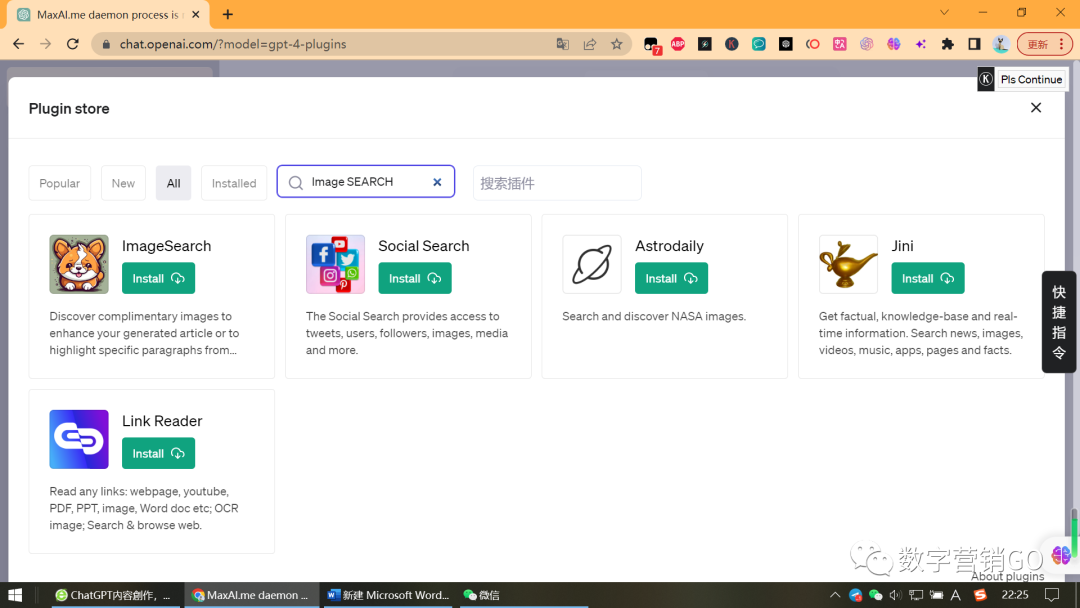Open network settings from the tray

coord(915,595)
